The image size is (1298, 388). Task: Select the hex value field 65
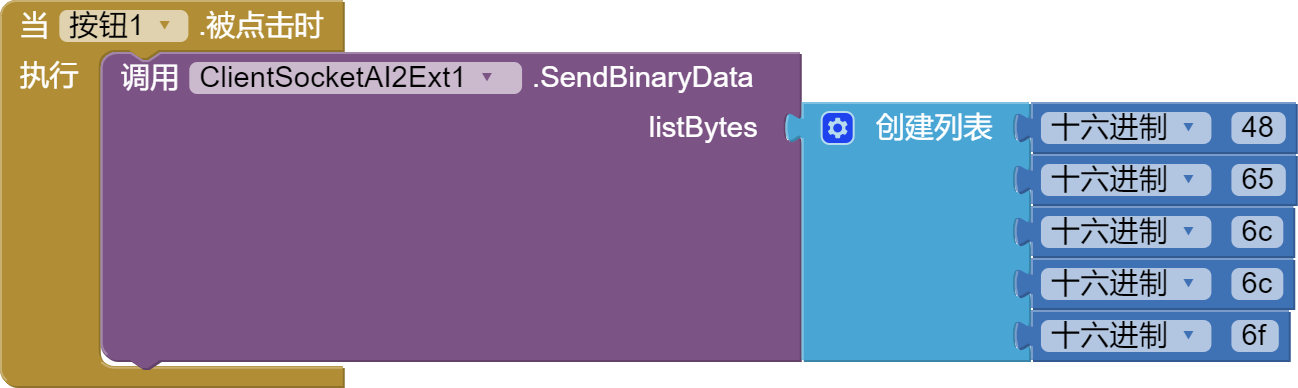point(1257,179)
